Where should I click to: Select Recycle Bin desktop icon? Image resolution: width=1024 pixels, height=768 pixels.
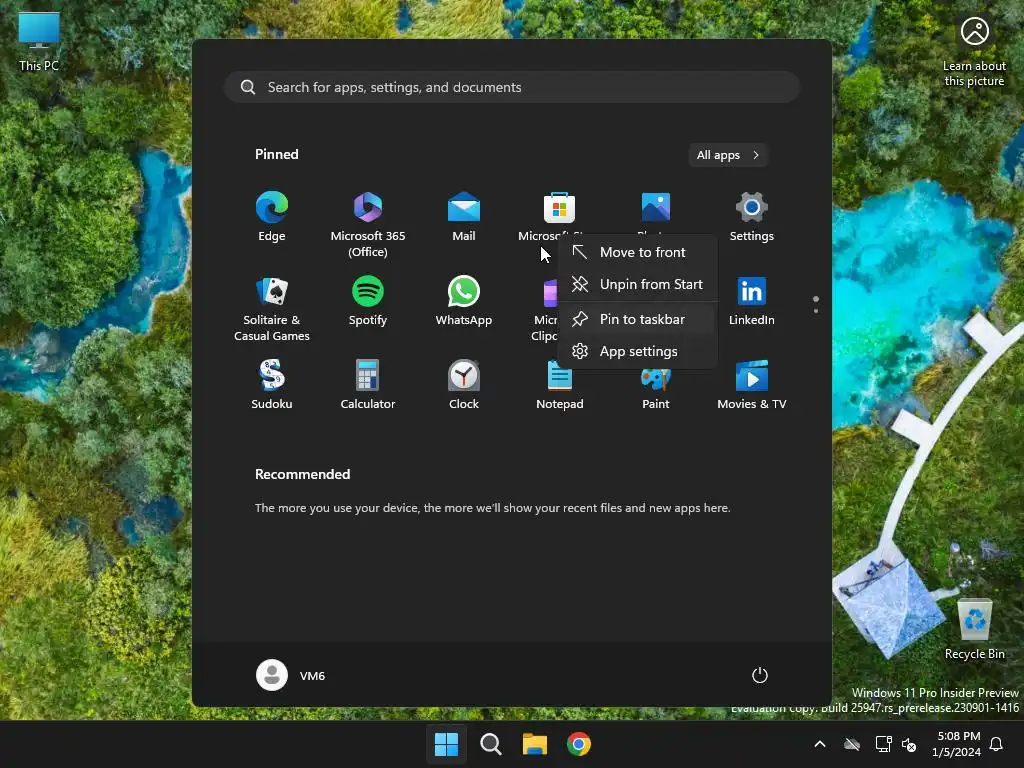click(x=974, y=629)
